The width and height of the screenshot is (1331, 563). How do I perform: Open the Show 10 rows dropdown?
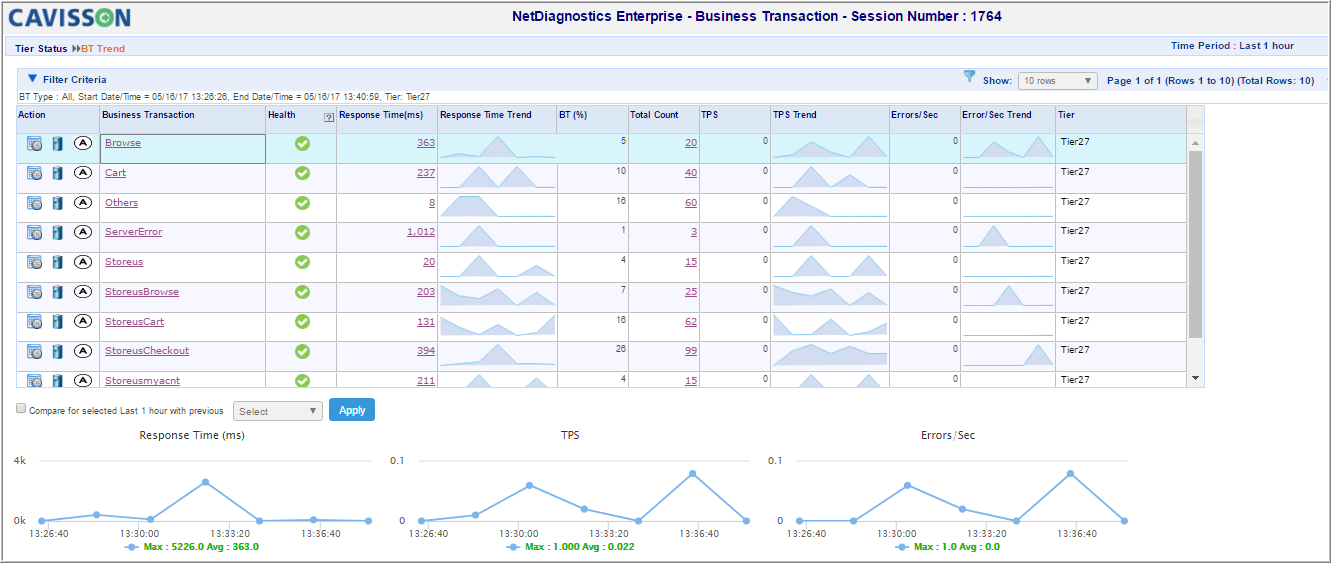point(1057,81)
